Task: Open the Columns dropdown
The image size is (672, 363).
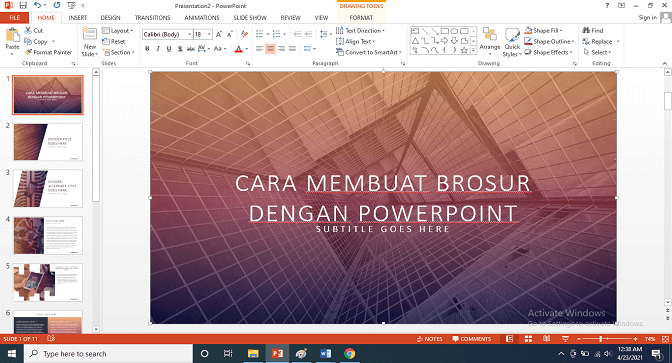Action: [x=309, y=48]
